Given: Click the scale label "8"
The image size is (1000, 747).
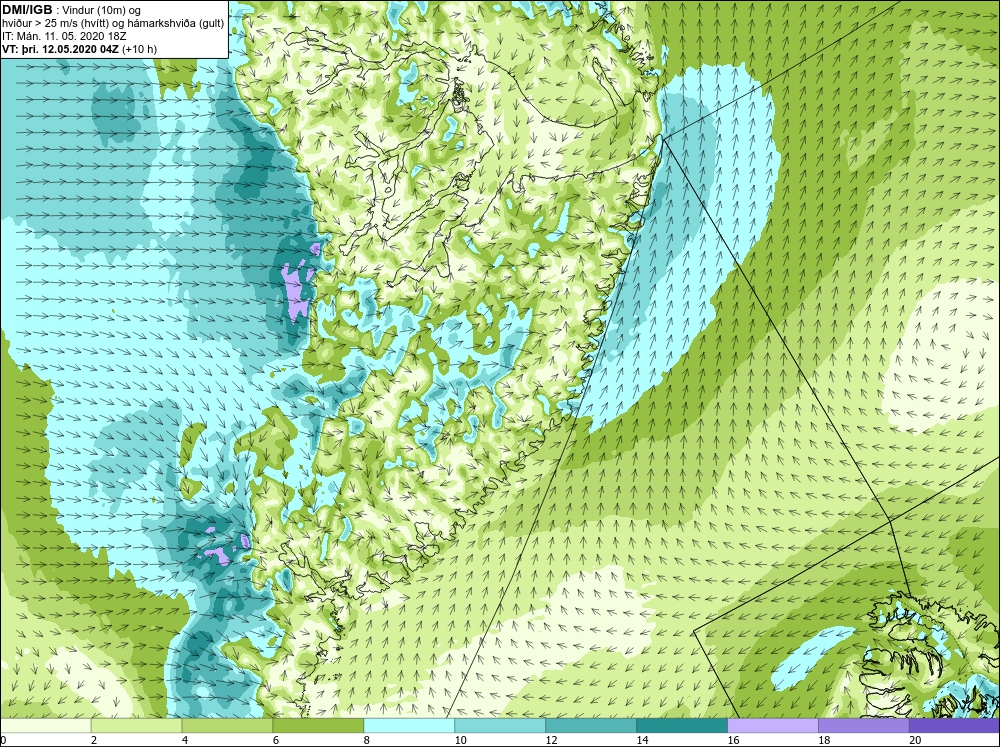Looking at the screenshot, I should click(367, 740).
